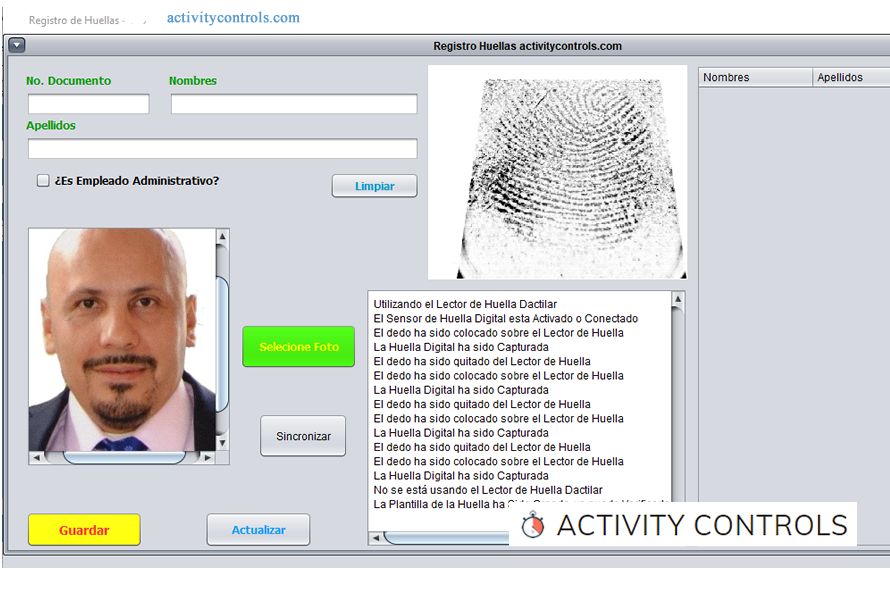The width and height of the screenshot is (890, 597).
Task: Click the employee photo thumbnail
Action: click(x=122, y=340)
